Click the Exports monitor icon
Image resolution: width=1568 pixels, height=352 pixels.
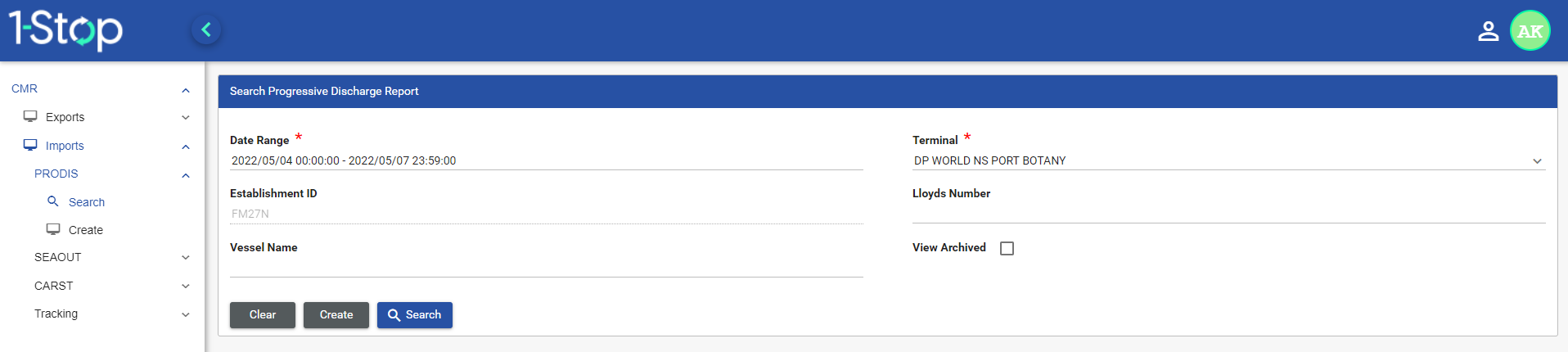[x=30, y=116]
